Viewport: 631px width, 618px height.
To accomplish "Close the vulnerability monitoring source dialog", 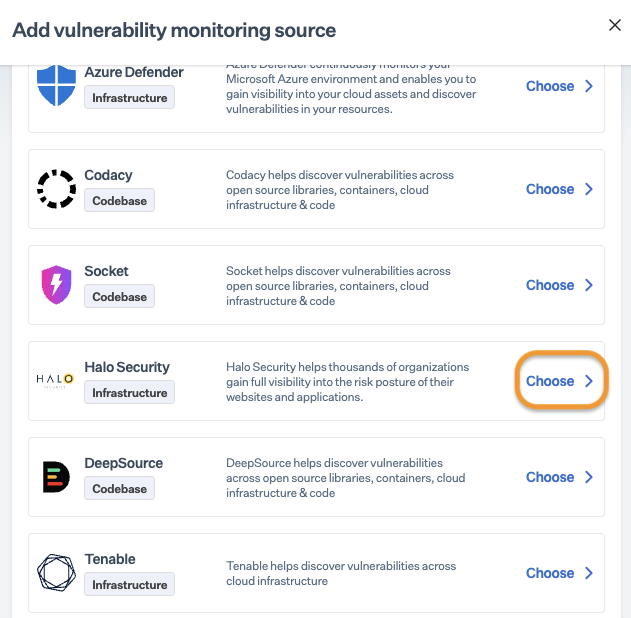I will pyautogui.click(x=615, y=26).
